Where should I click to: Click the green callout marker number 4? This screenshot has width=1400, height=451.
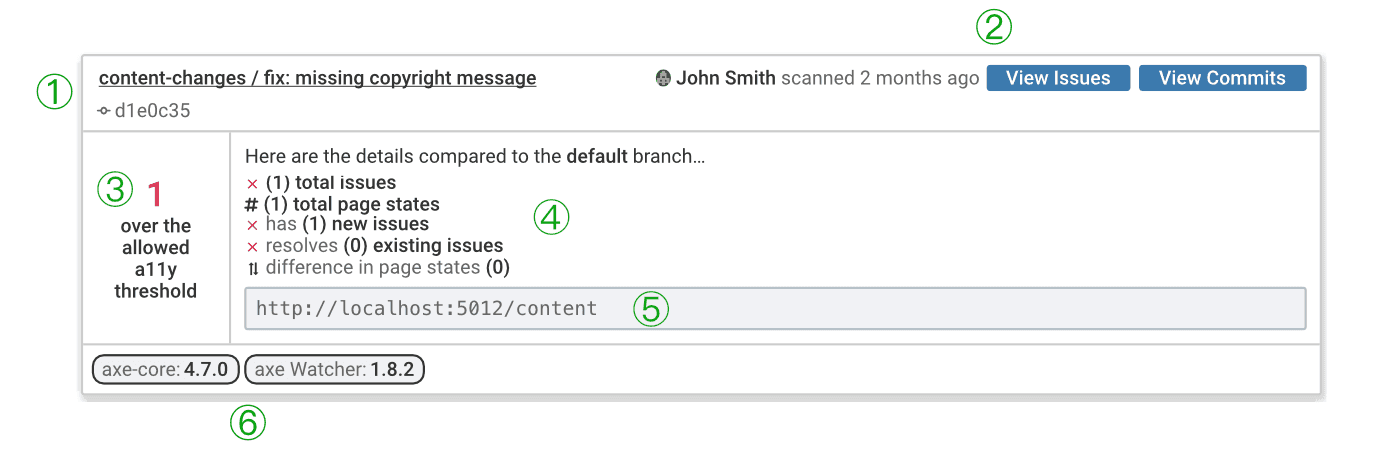tap(551, 216)
